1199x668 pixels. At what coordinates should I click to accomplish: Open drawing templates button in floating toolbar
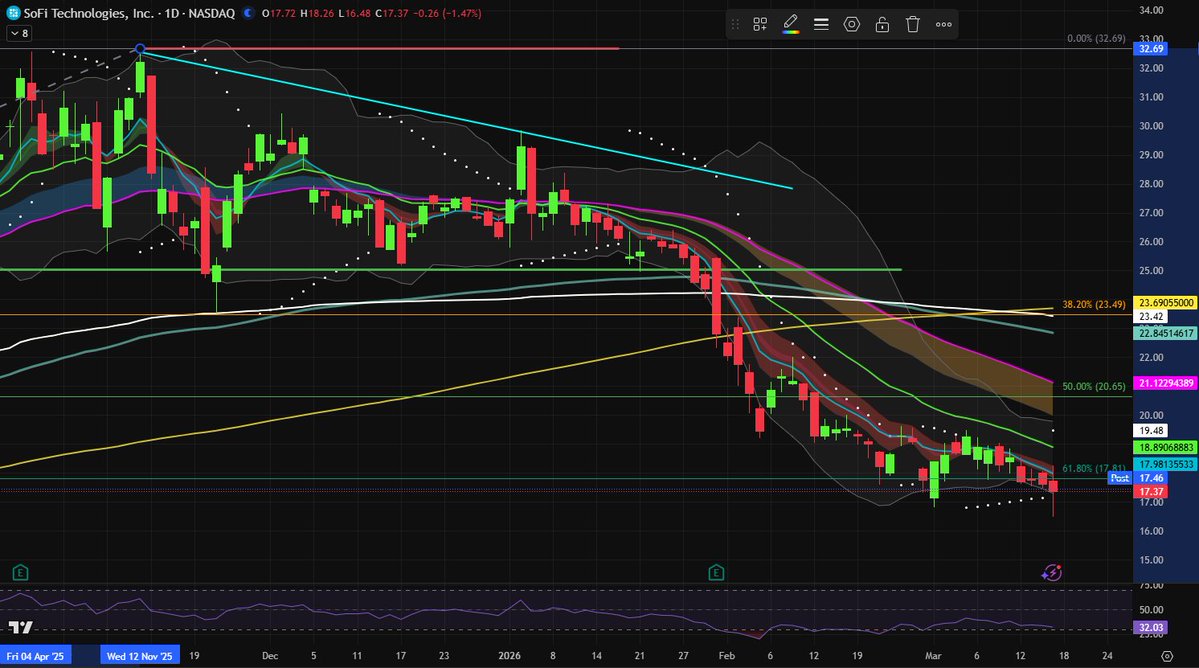(x=760, y=24)
